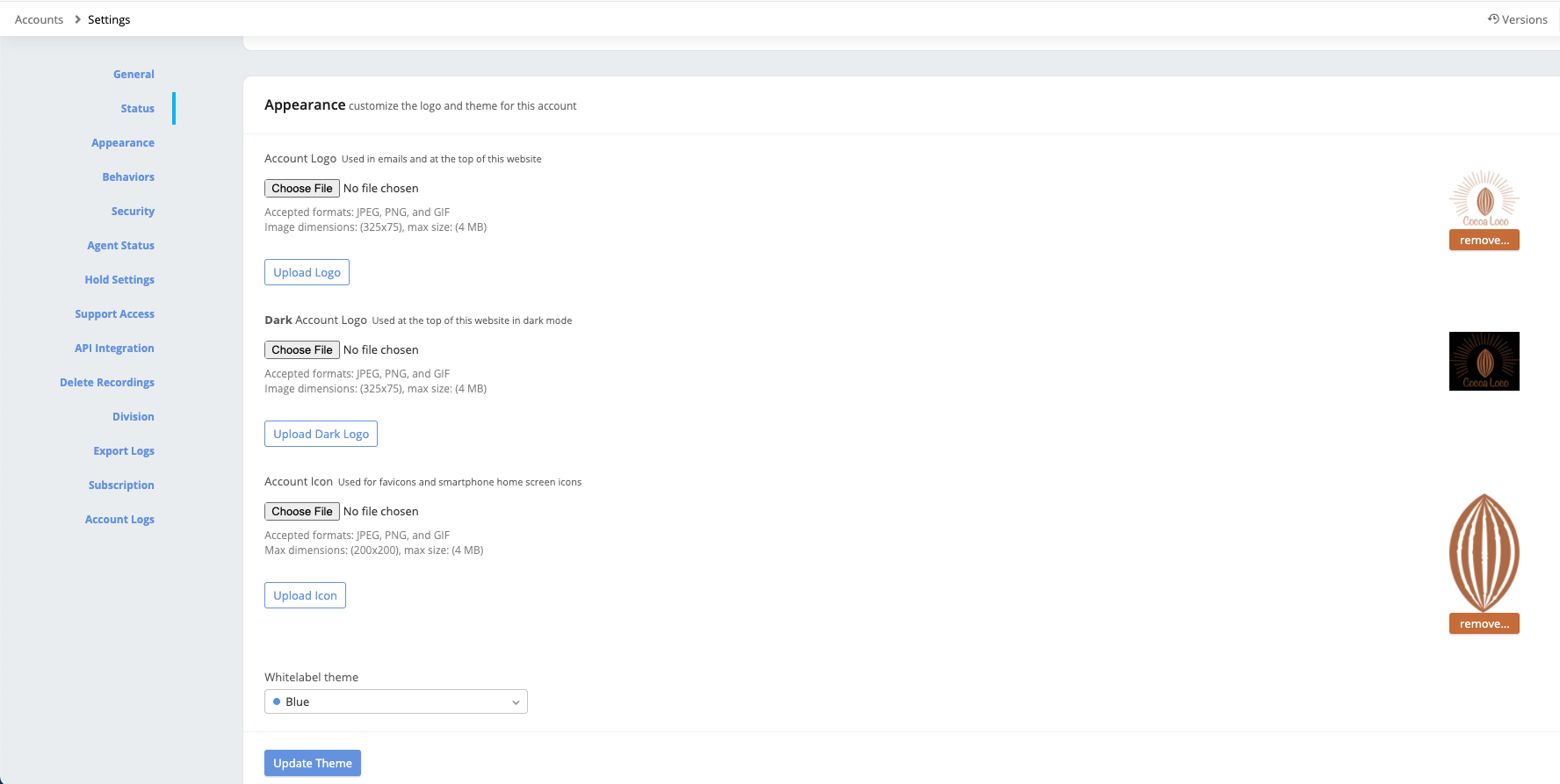Click the cocoa bean account icon image
Image resolution: width=1560 pixels, height=784 pixels.
pos(1484,551)
